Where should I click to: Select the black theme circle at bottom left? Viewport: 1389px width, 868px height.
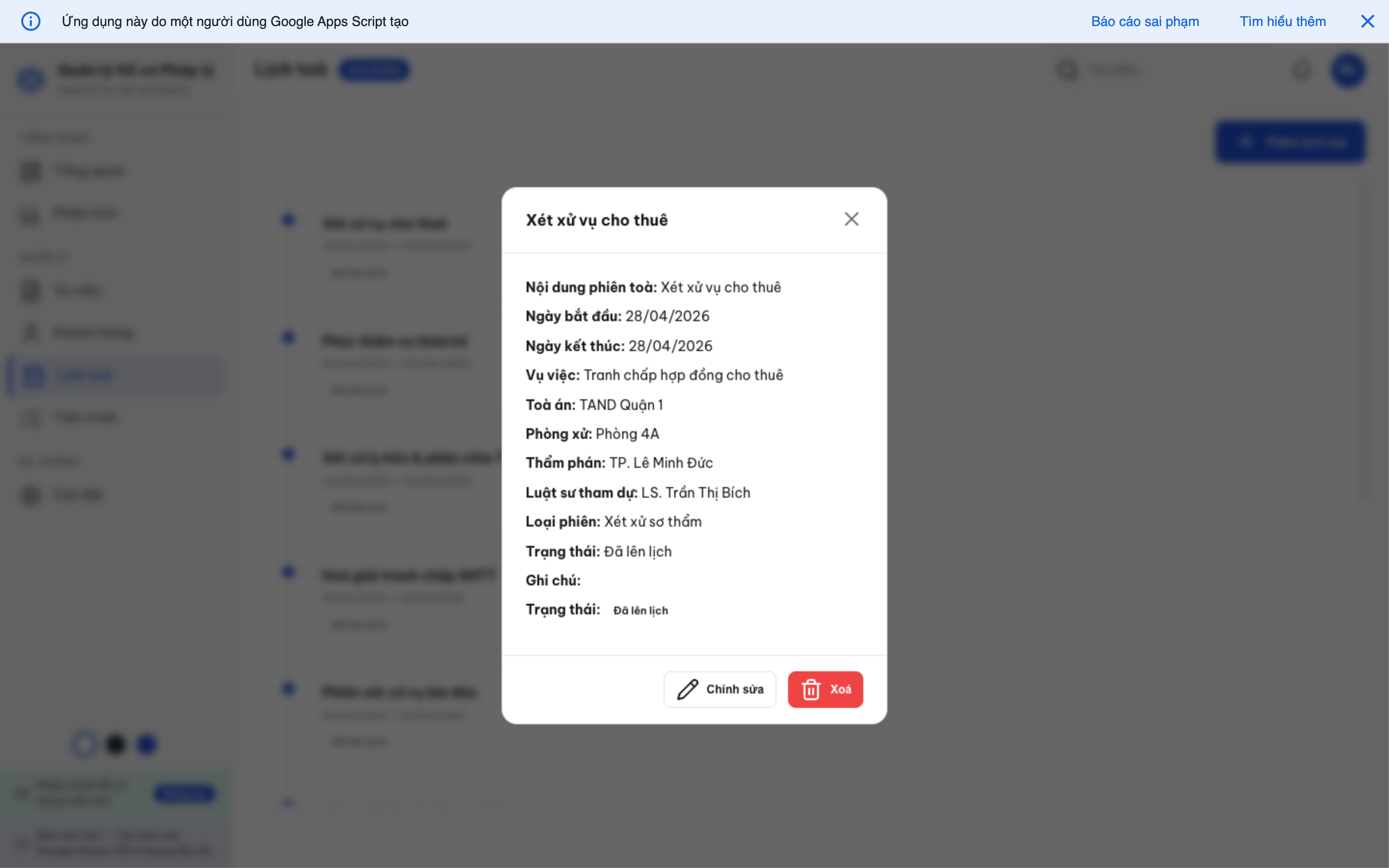coord(115,744)
